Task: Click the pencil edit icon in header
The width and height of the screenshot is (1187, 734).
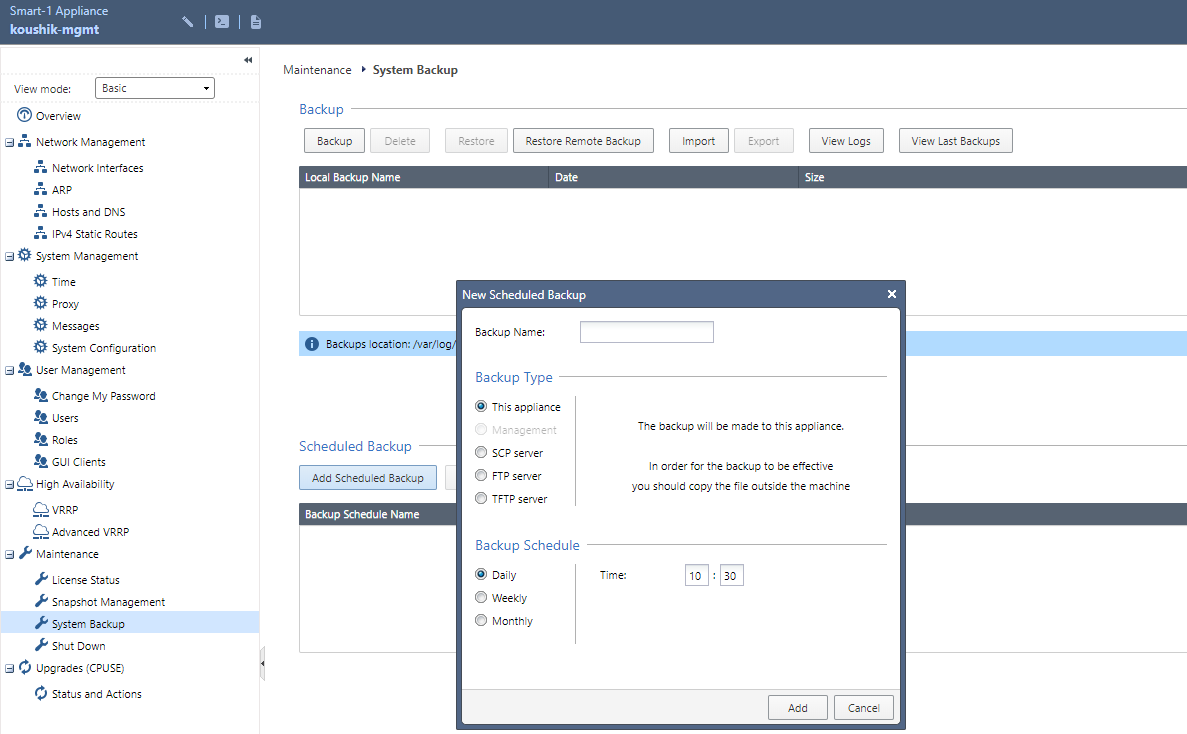Action: [x=188, y=22]
